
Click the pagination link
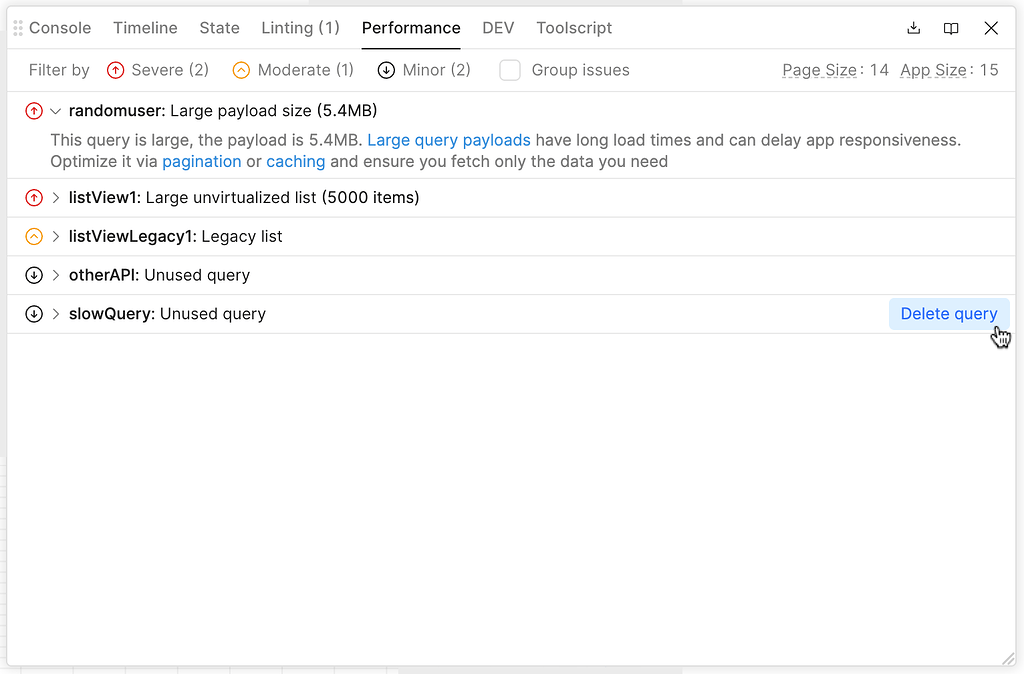[203, 161]
